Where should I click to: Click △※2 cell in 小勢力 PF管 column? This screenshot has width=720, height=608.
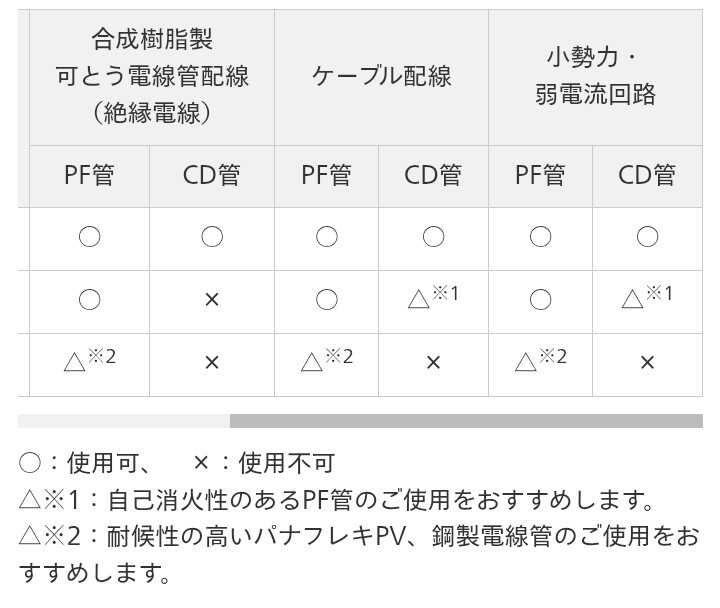pos(540,360)
